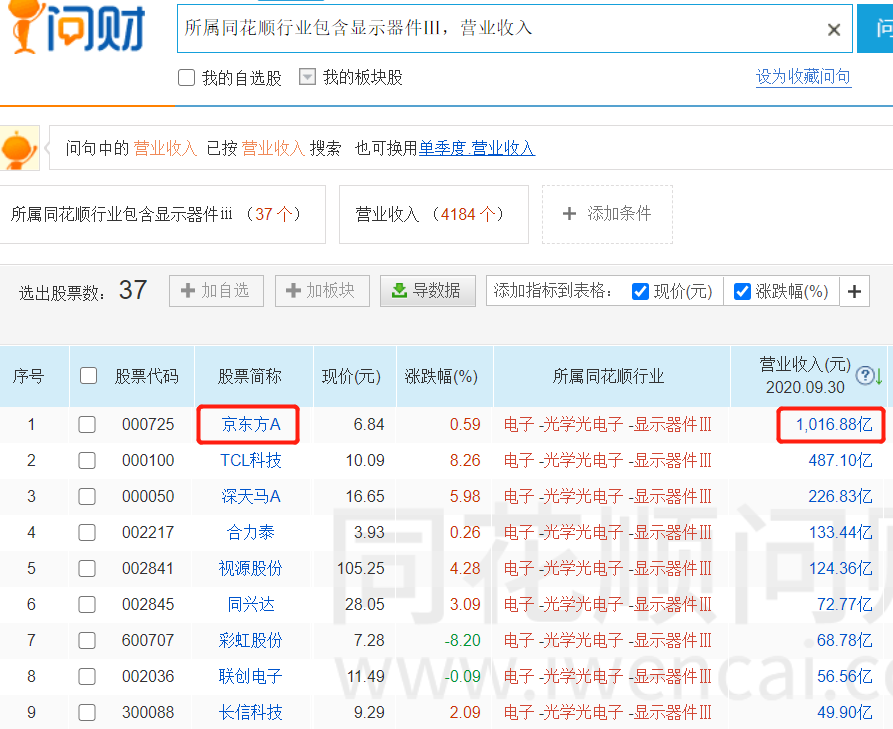893x729 pixels.
Task: Click revenue value 72.77亿
Action: tap(845, 604)
